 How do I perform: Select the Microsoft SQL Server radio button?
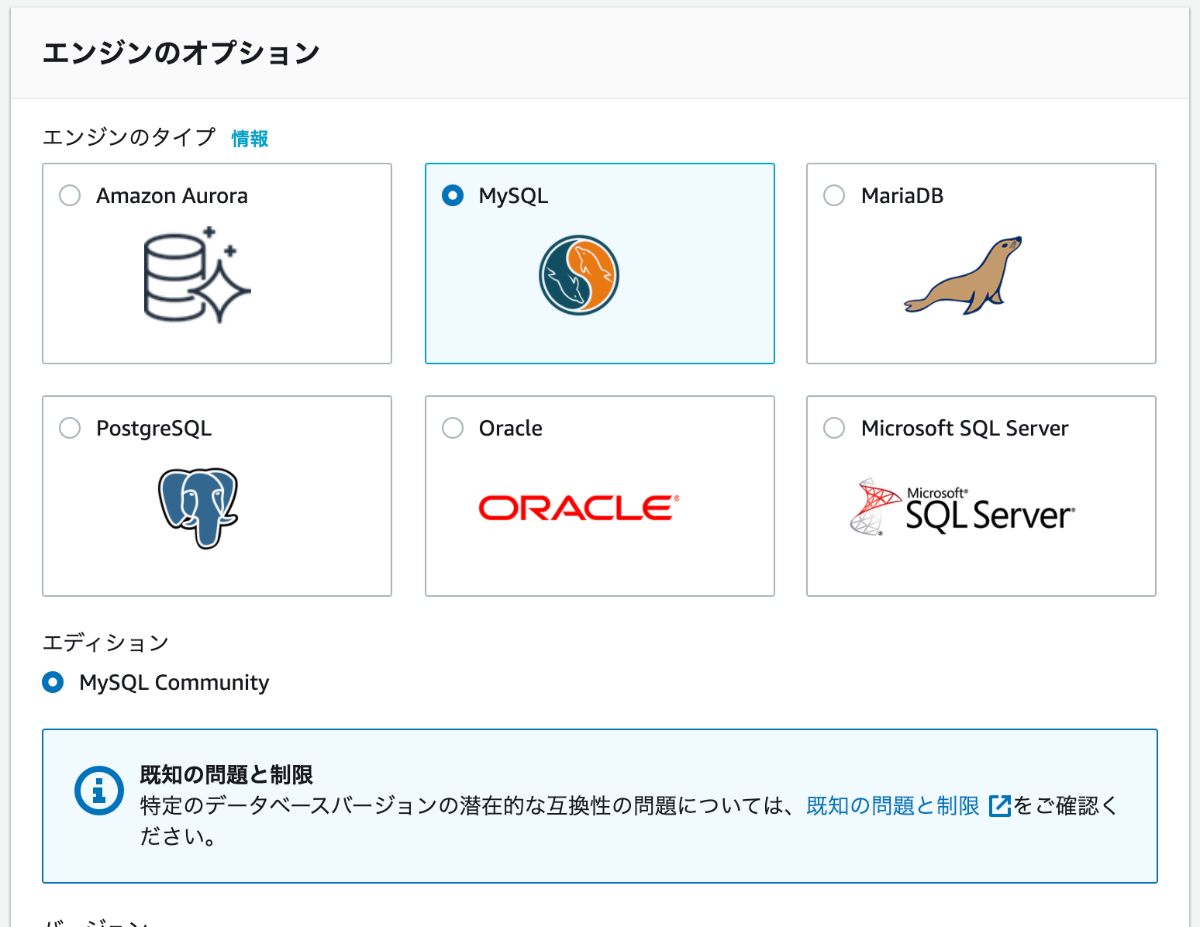[834, 428]
